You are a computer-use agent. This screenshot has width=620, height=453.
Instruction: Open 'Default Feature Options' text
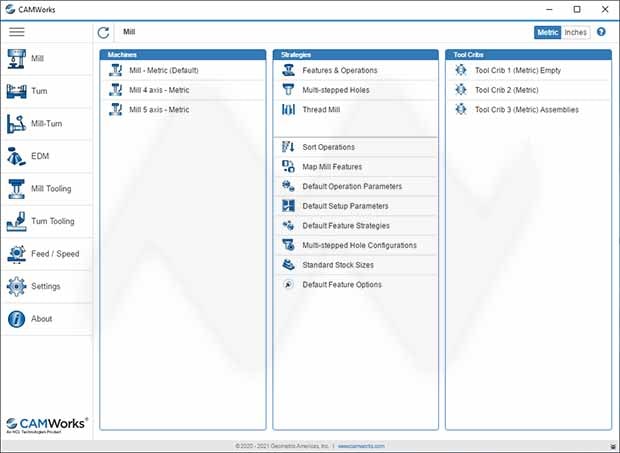point(342,285)
